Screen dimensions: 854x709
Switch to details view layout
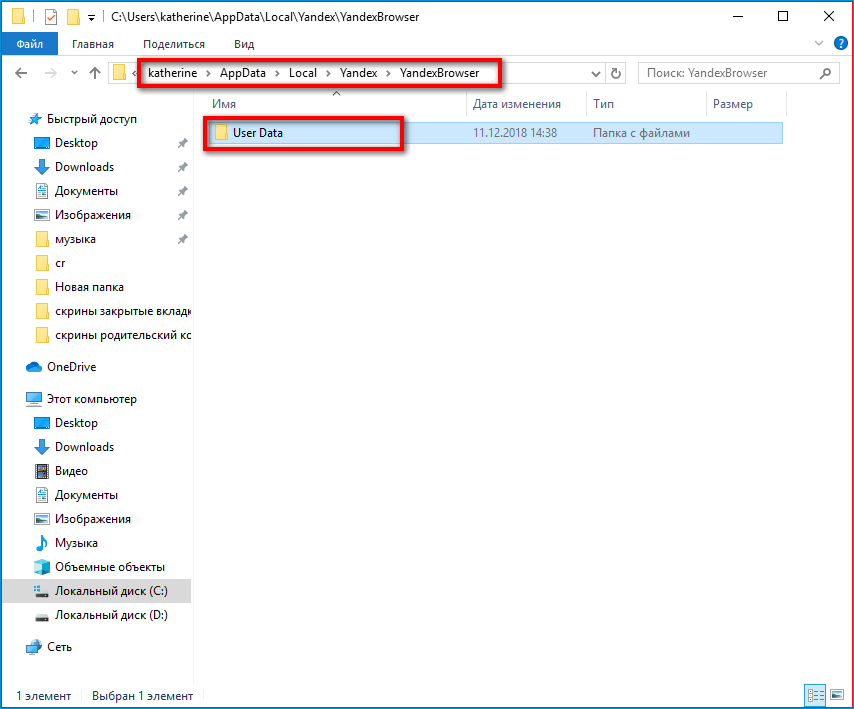(x=814, y=695)
